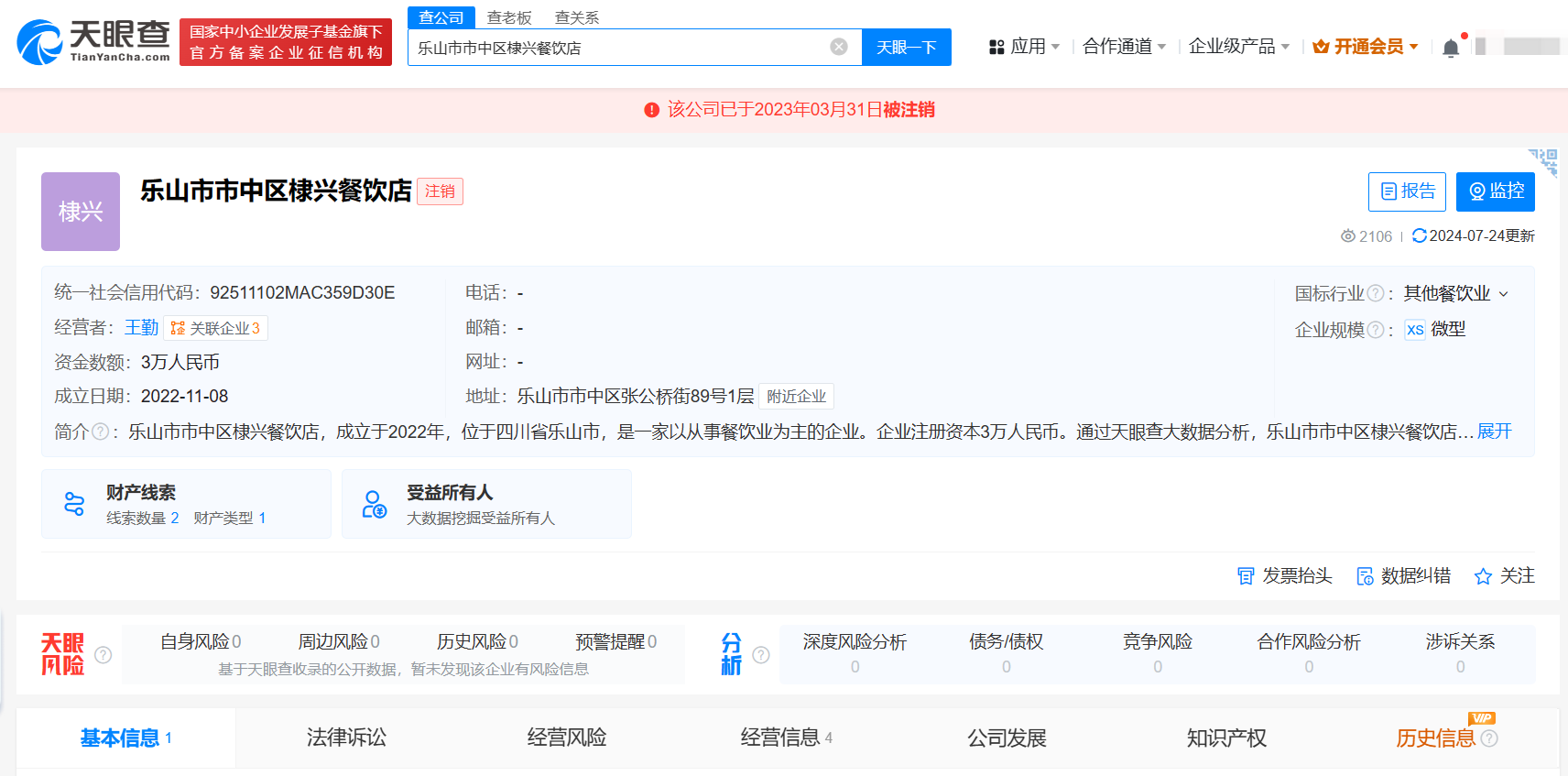Open the 财产线索 card icon
This screenshot has width=1568, height=776.
coord(74,504)
